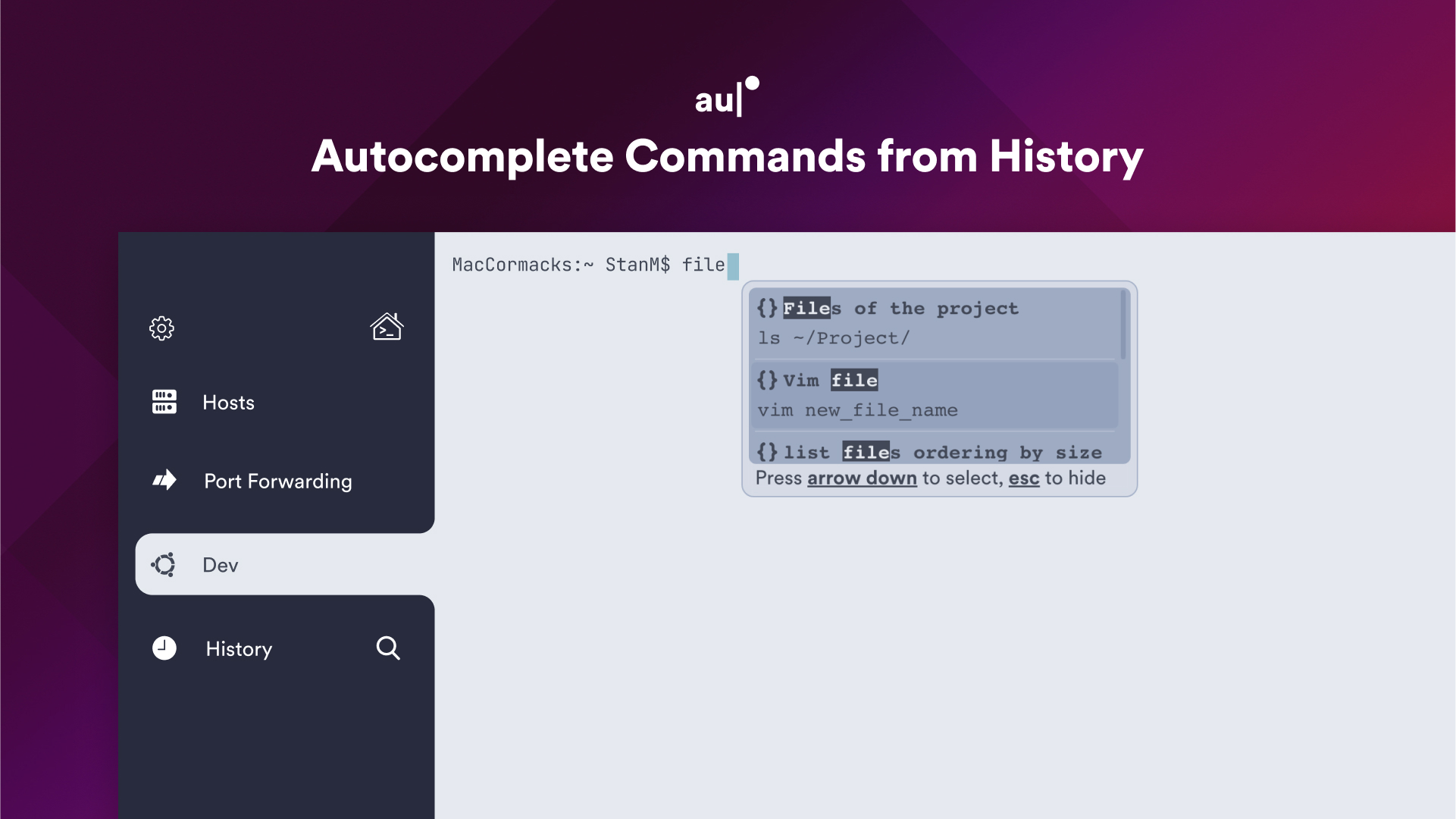The height and width of the screenshot is (819, 1456).
Task: Open history search via the magnifier icon
Action: [x=388, y=648]
